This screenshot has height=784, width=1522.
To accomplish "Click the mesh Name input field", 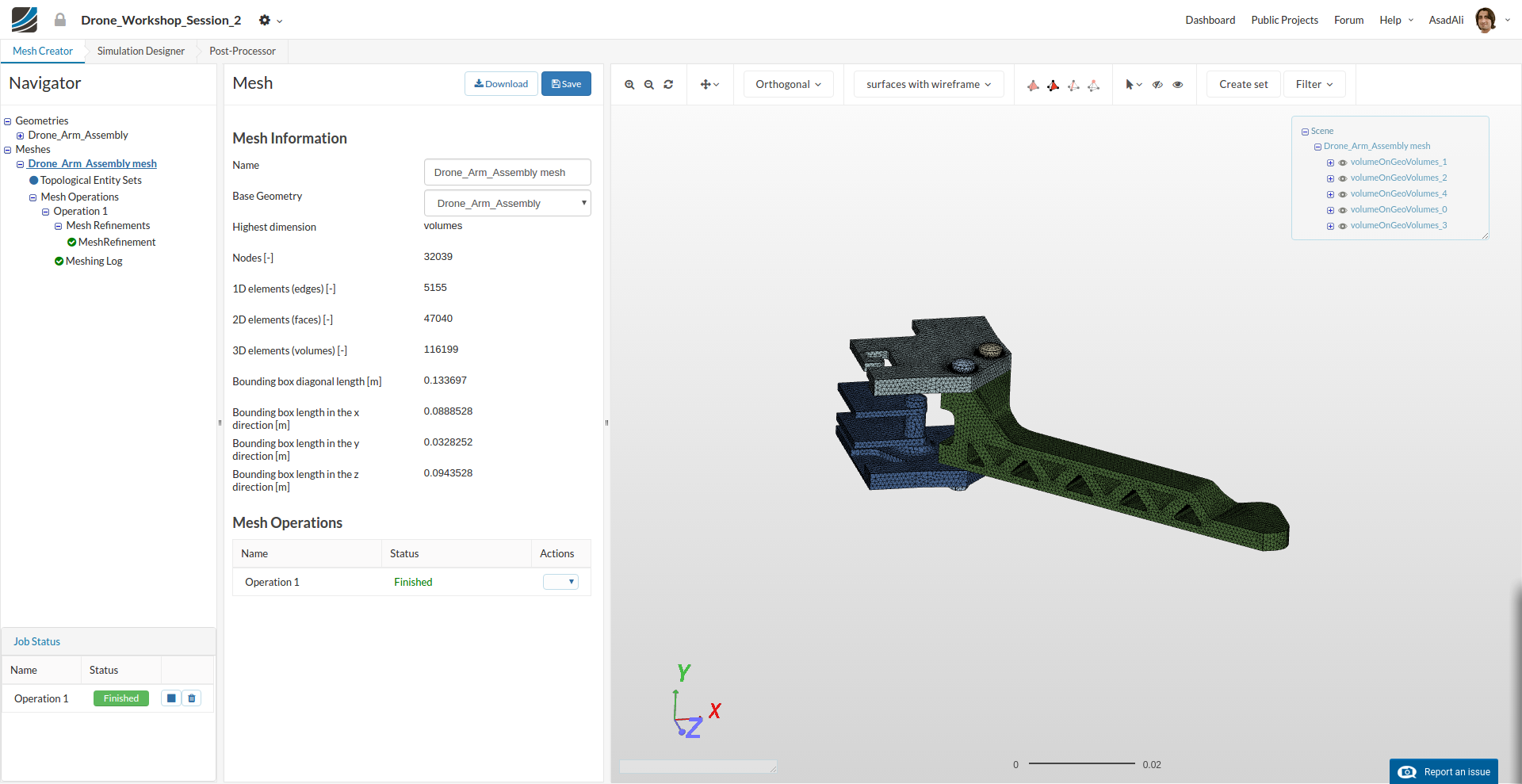I will coord(507,173).
